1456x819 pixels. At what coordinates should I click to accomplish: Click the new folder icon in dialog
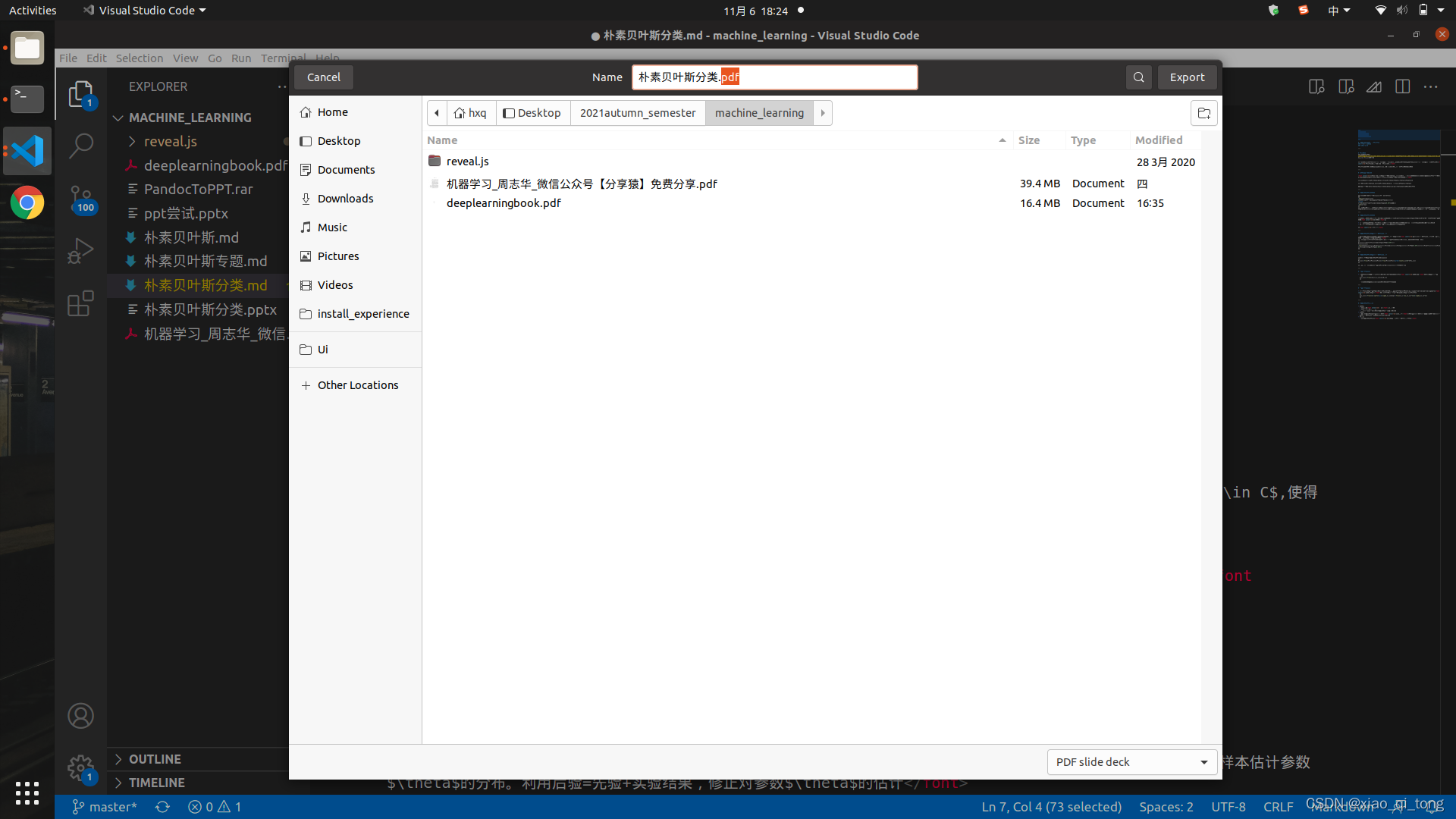pyautogui.click(x=1203, y=113)
